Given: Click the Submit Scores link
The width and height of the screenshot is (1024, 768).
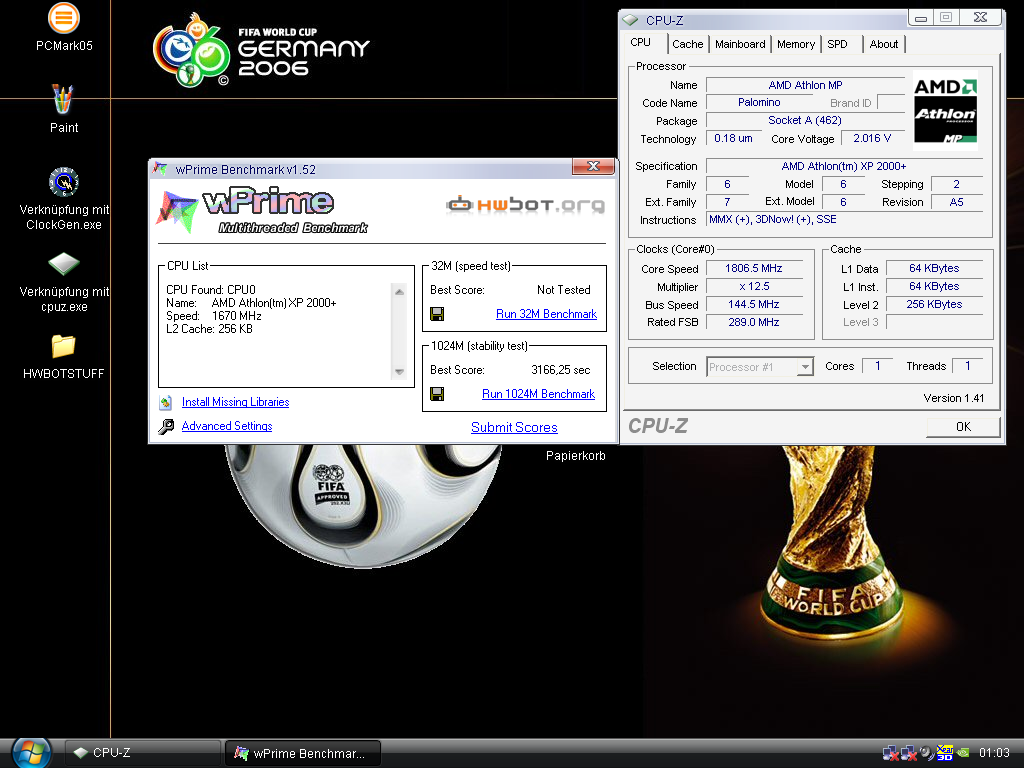Looking at the screenshot, I should 514,427.
